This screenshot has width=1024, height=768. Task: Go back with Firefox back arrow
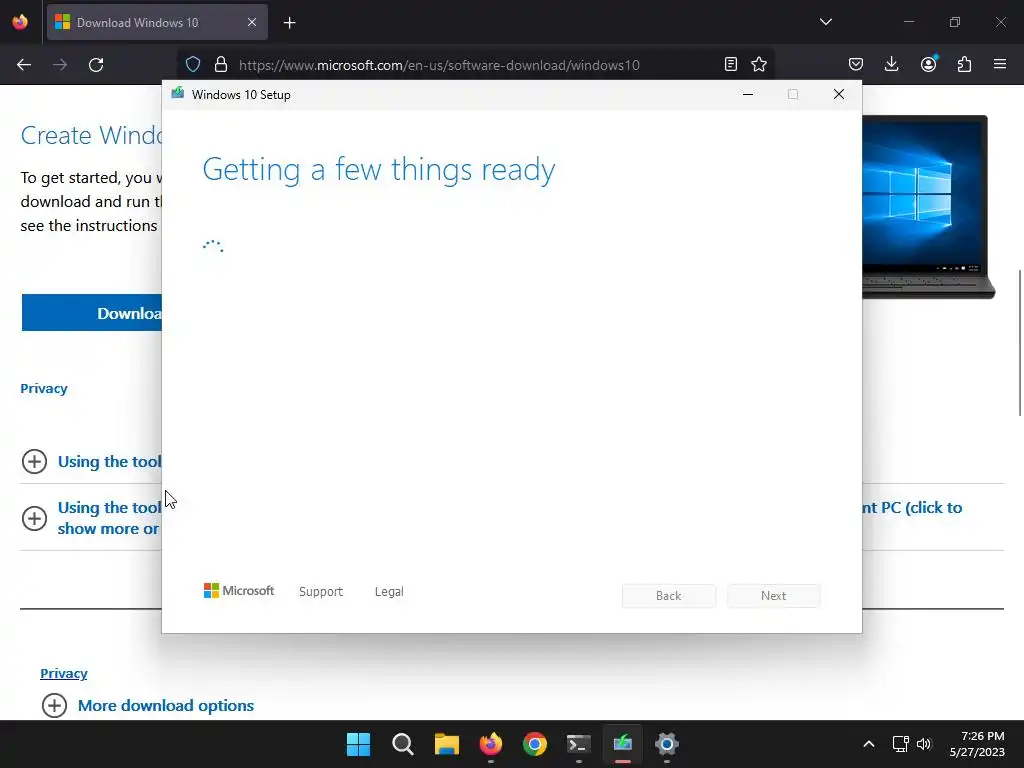(24, 65)
